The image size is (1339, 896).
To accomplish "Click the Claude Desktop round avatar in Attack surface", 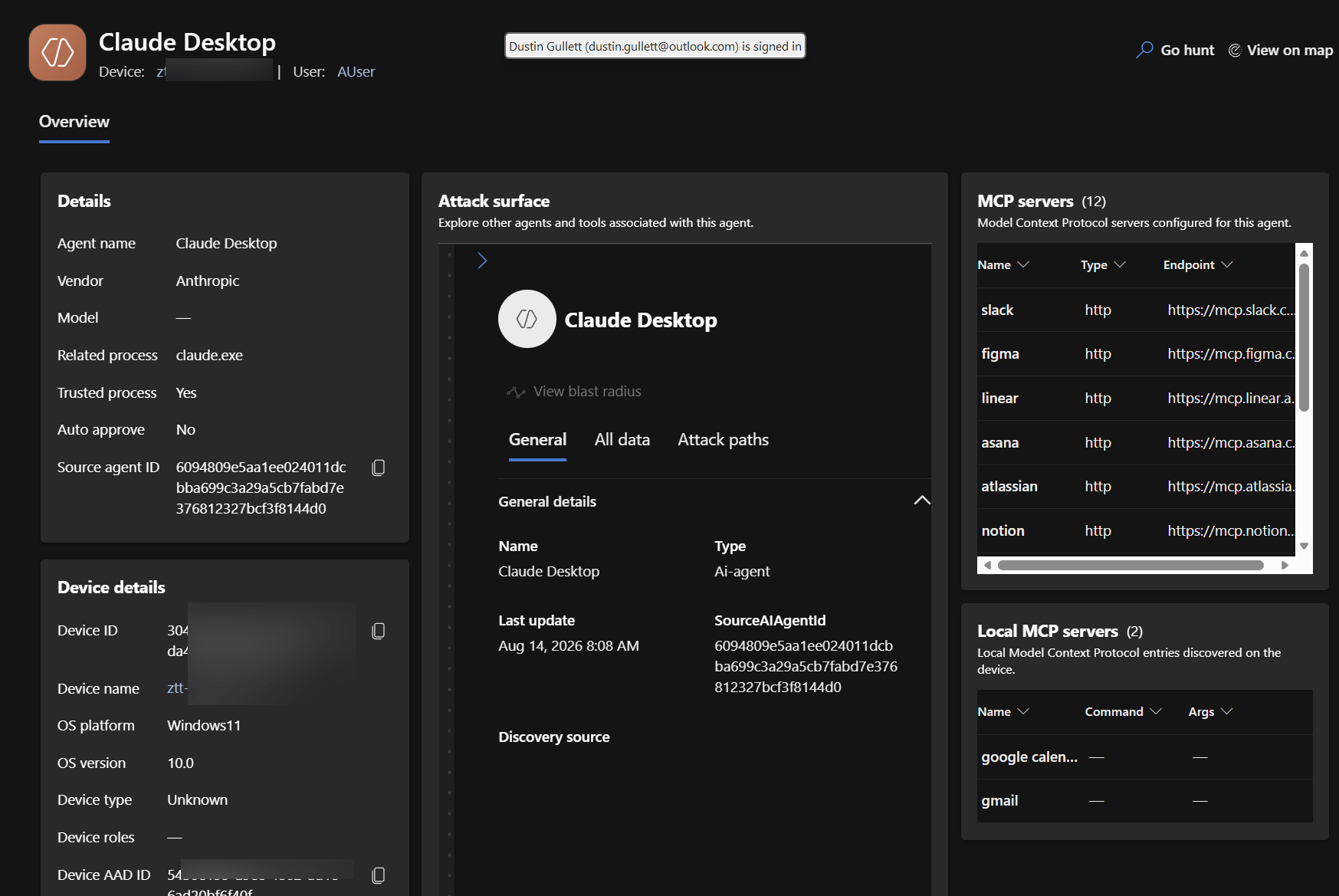I will click(527, 319).
